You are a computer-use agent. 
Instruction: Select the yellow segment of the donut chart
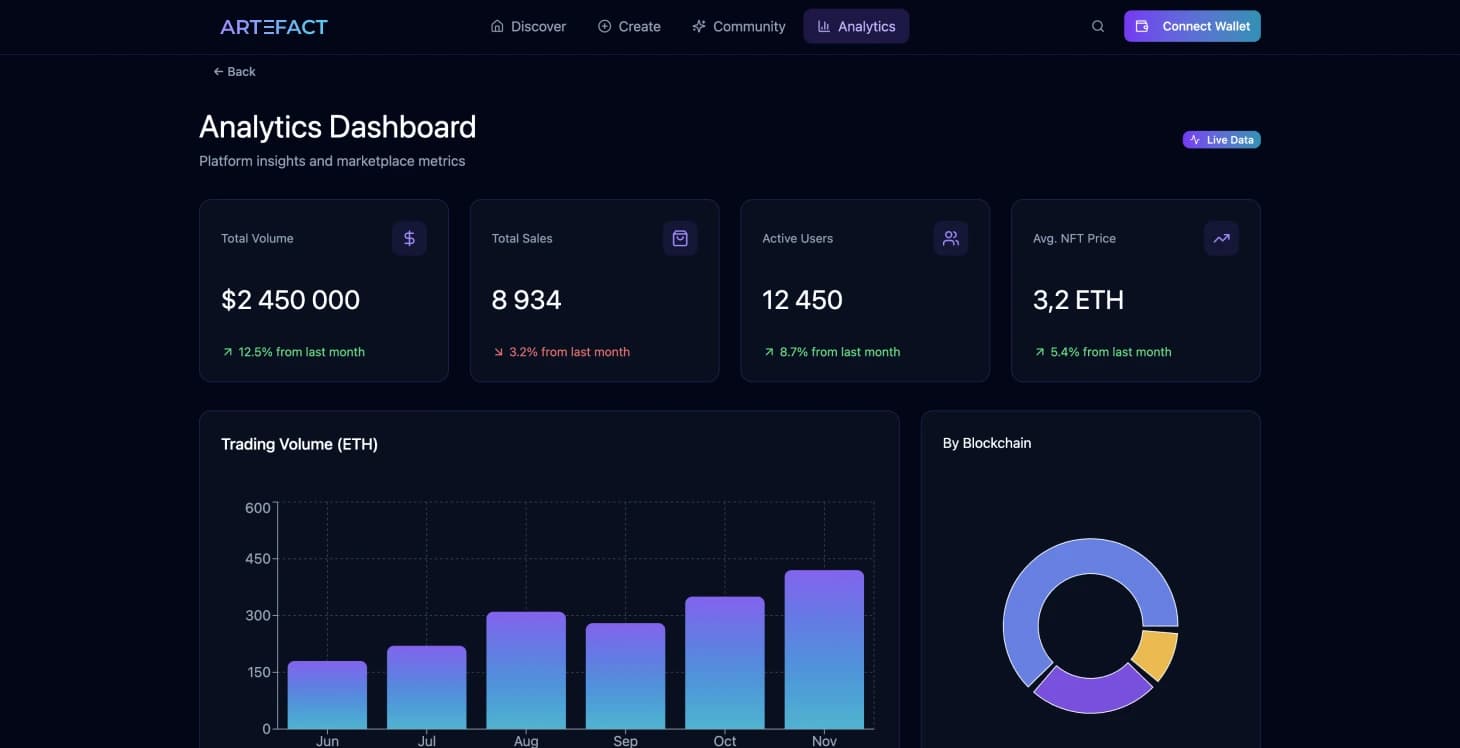(1157, 654)
